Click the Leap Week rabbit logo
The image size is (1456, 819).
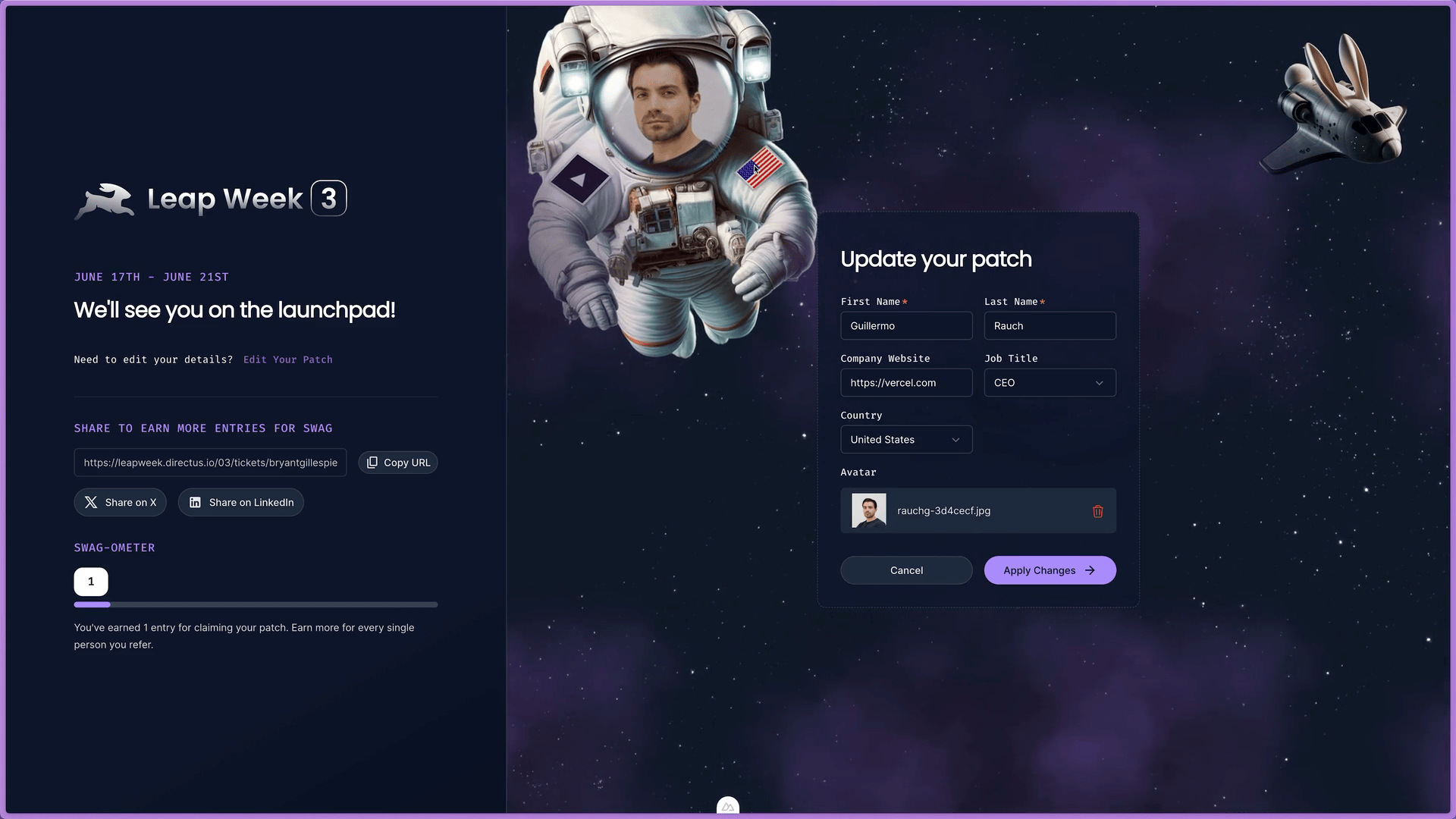tap(105, 200)
